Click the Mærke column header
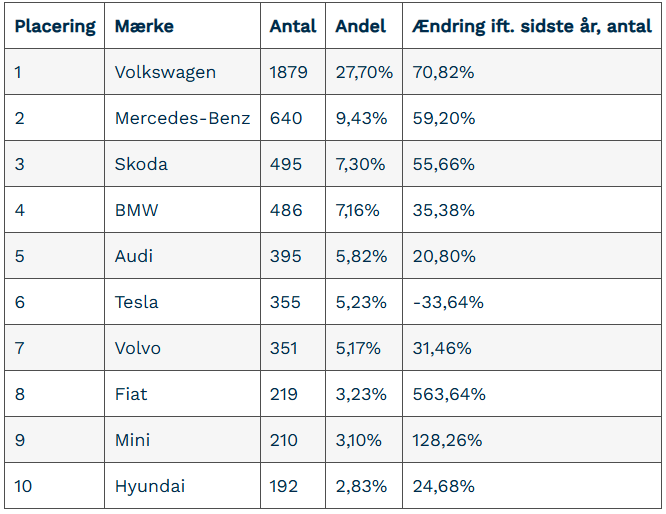666x514 pixels. (144, 27)
